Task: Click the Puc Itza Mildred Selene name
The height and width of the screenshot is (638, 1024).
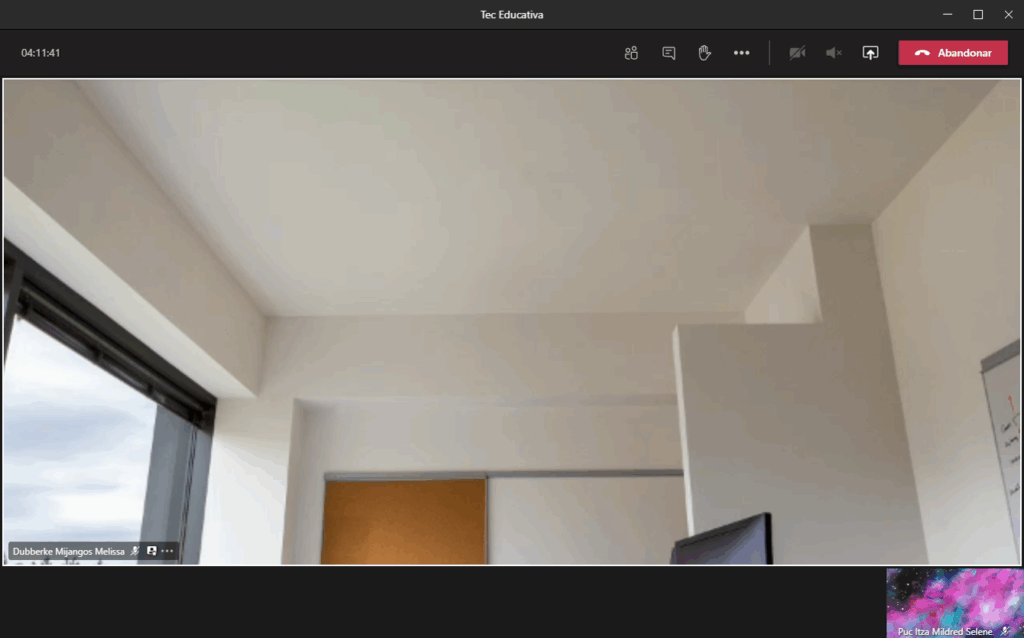Action: tap(944, 631)
